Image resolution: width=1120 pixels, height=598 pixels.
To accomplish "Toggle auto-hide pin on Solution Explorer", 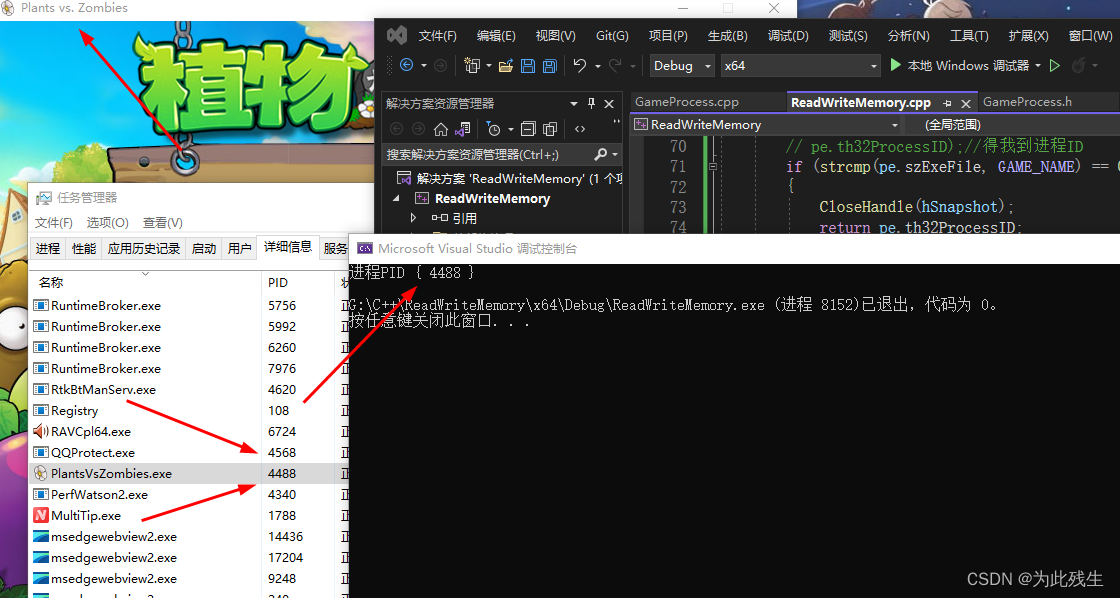I will click(x=591, y=104).
